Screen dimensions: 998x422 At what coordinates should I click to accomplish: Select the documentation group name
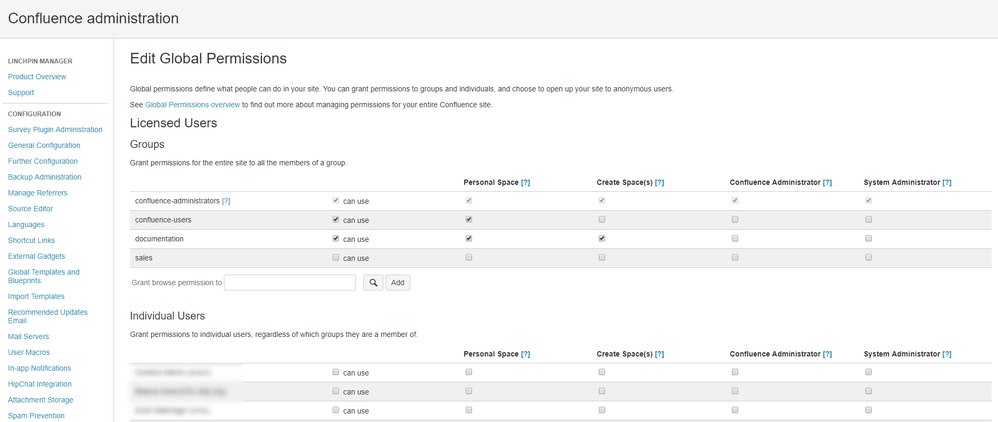160,239
